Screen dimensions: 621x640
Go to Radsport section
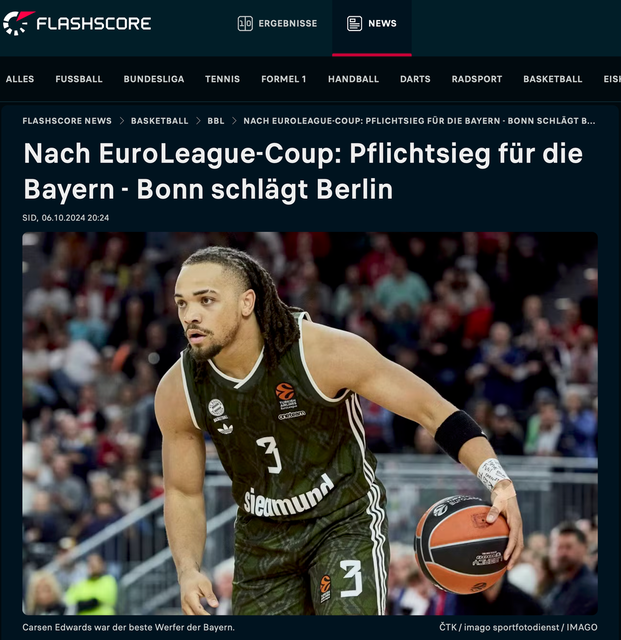coord(477,79)
